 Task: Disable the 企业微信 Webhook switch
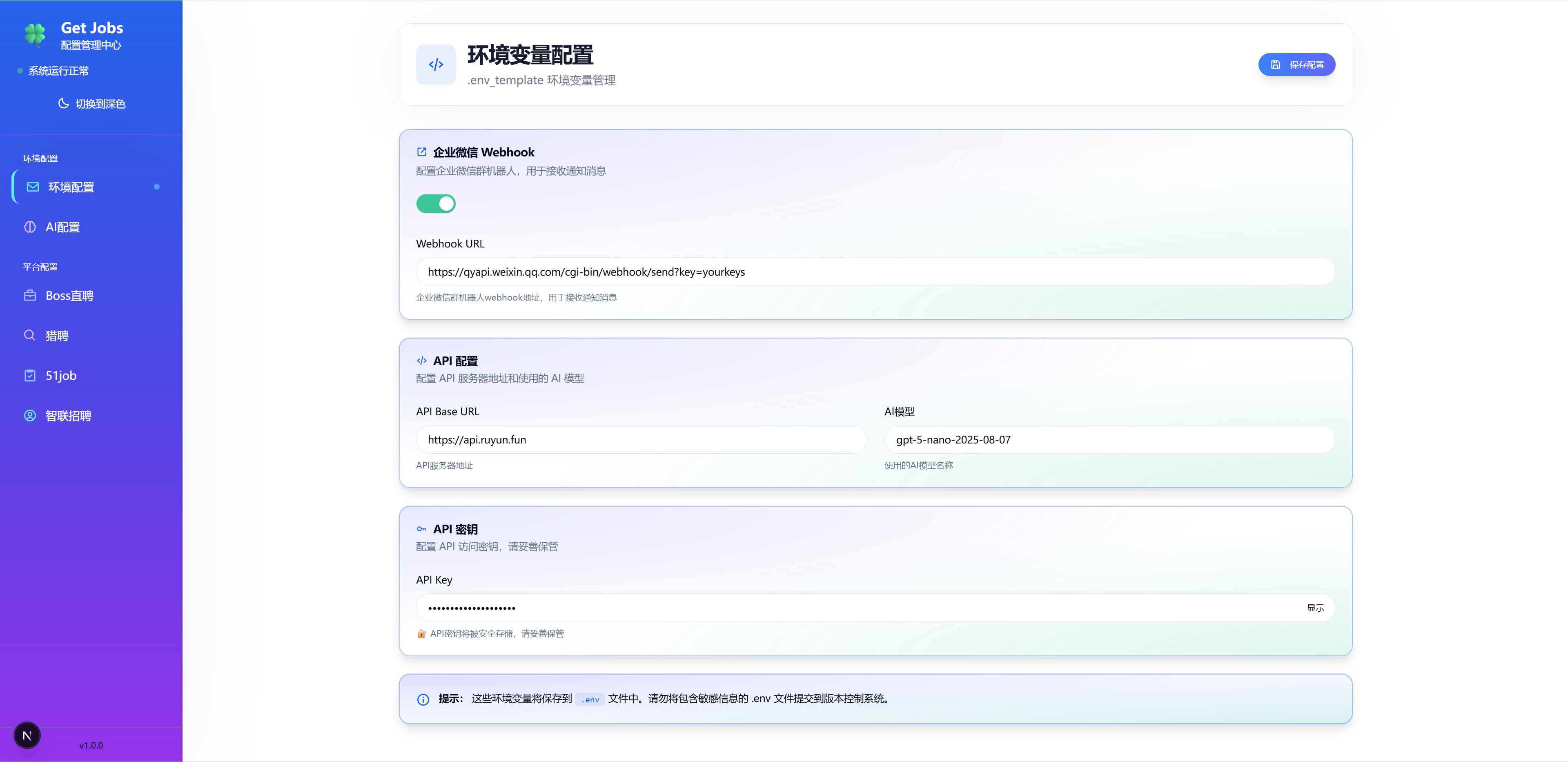436,203
